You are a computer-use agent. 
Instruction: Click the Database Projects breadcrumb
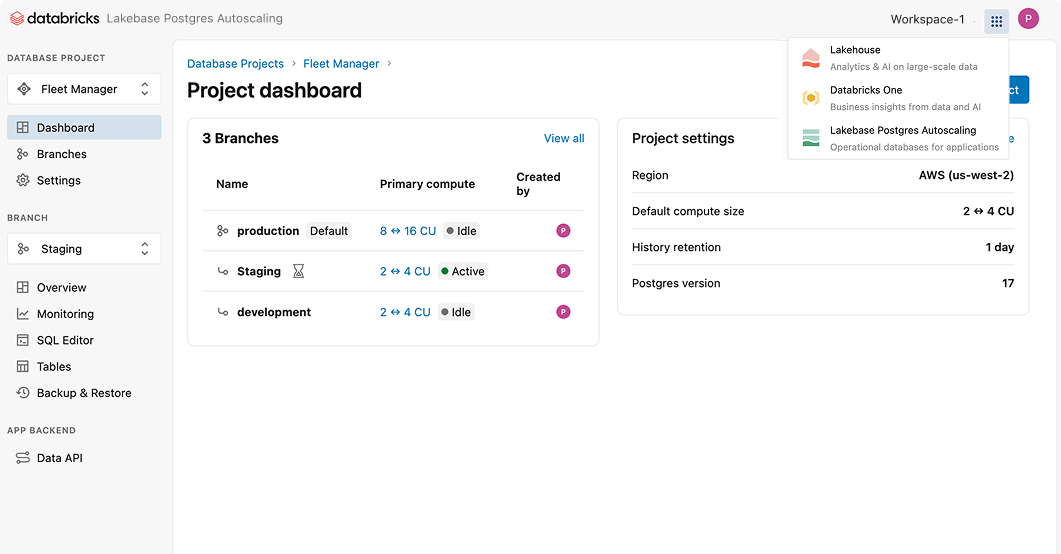click(x=235, y=64)
